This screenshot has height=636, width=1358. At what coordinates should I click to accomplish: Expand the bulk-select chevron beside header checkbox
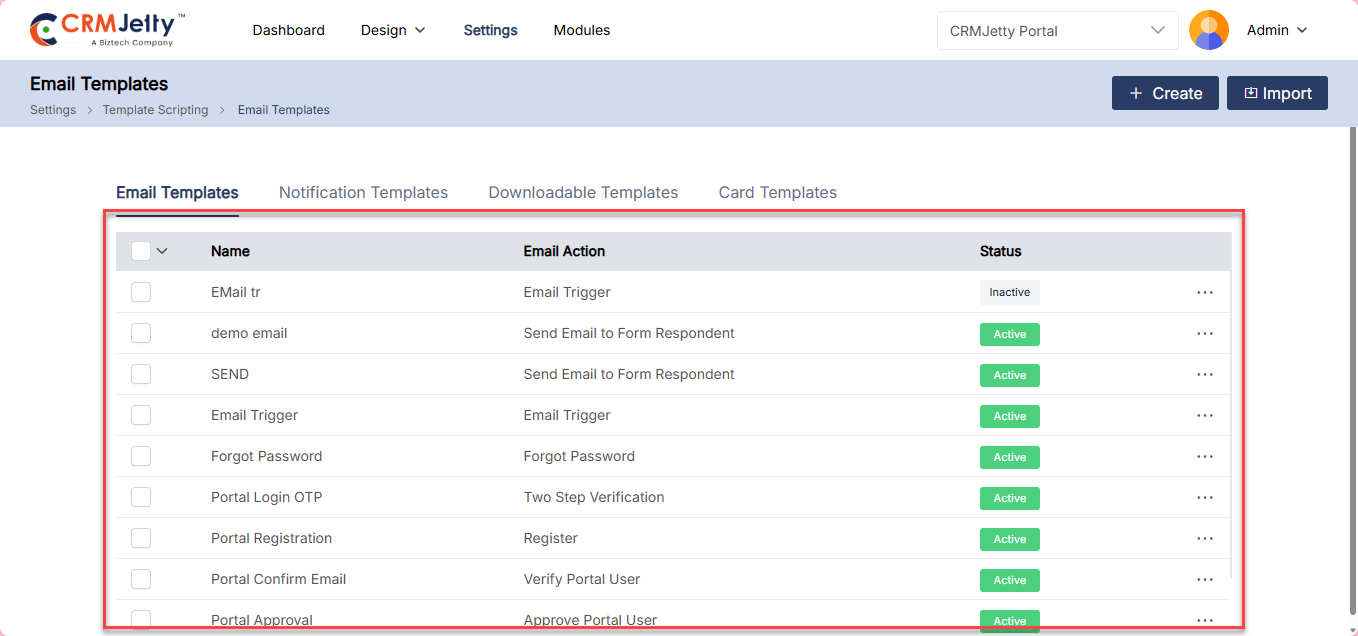click(x=162, y=251)
